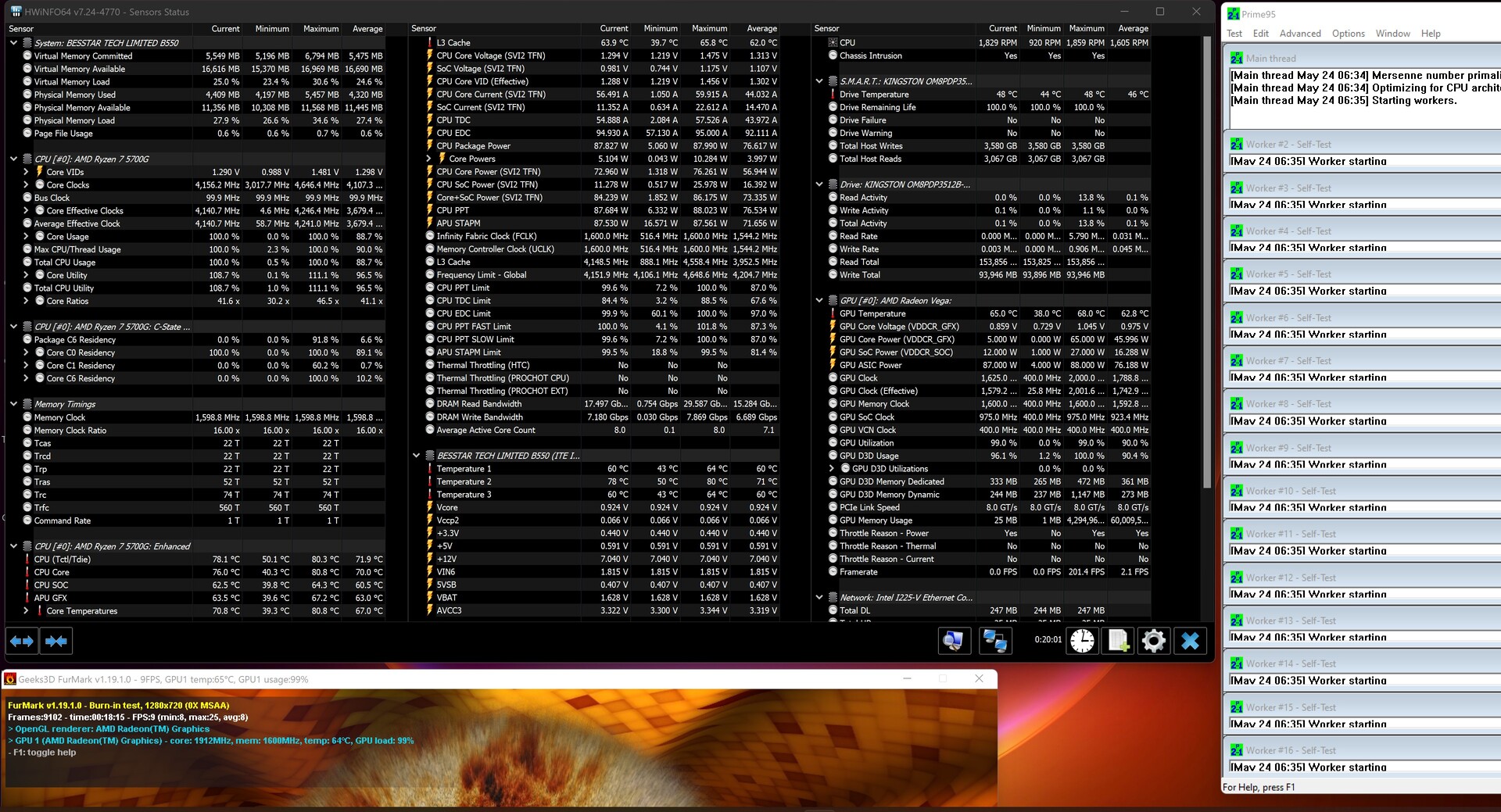
Task: Click the Worker #5 window icon in Prime95
Action: click(x=1237, y=274)
